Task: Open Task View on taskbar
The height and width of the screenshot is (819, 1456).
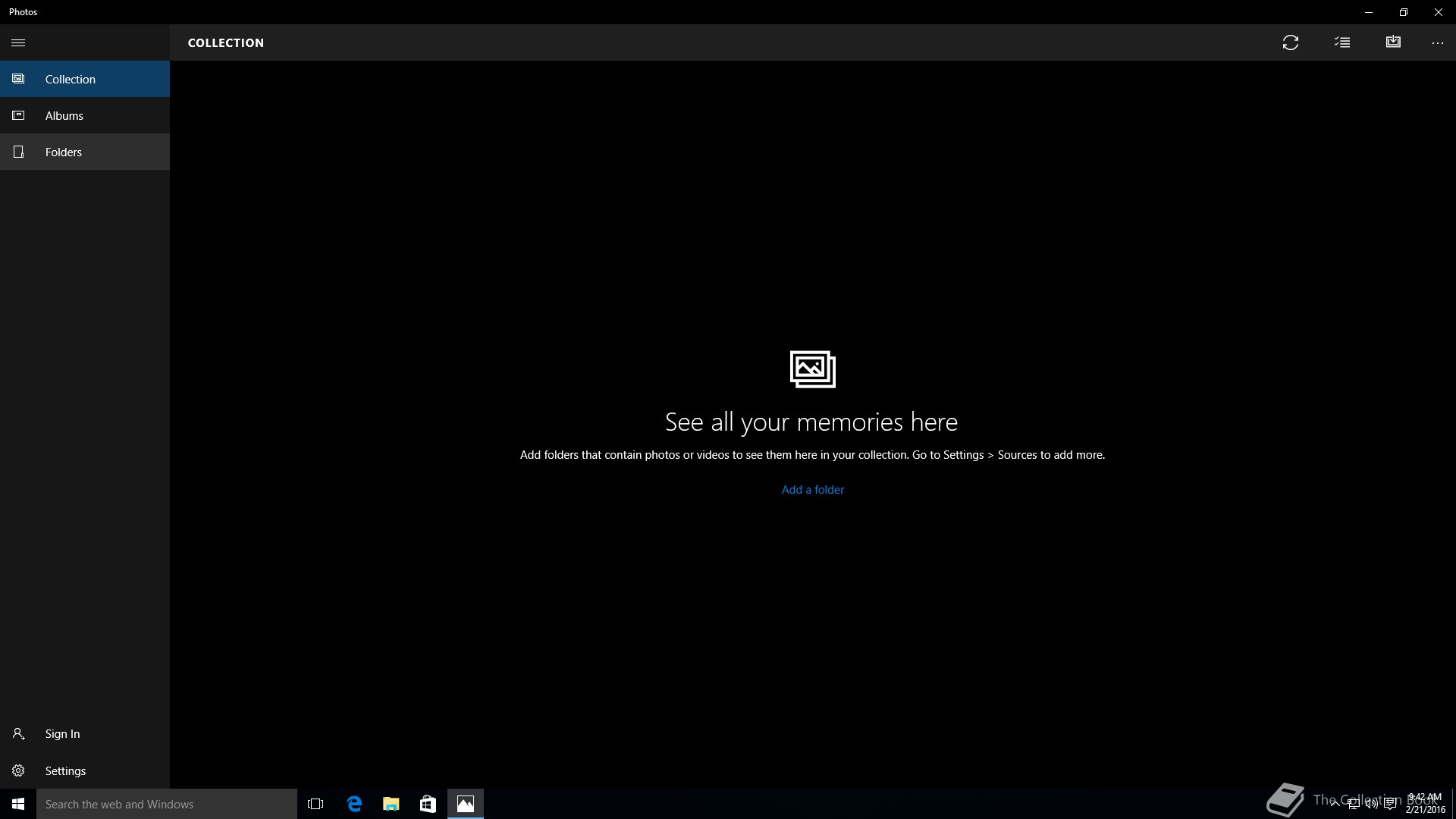Action: [x=315, y=804]
